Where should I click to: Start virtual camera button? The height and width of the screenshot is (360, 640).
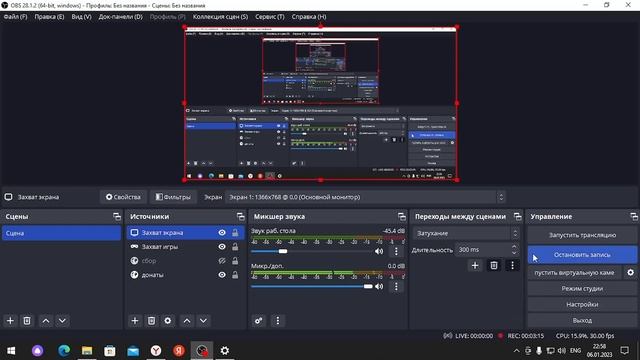pos(574,273)
